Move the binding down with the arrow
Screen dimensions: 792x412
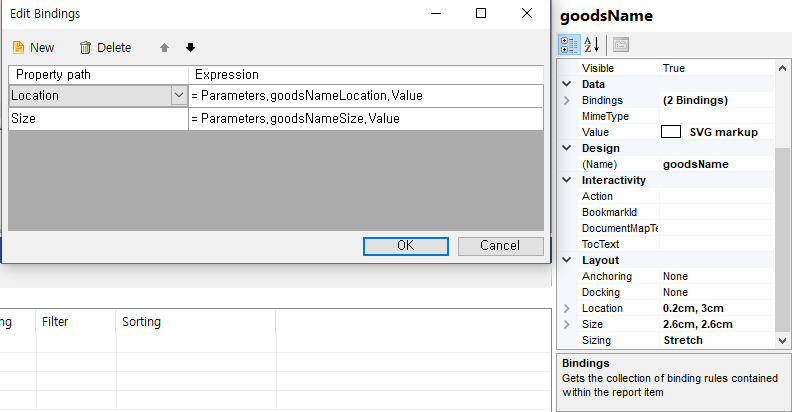(190, 47)
